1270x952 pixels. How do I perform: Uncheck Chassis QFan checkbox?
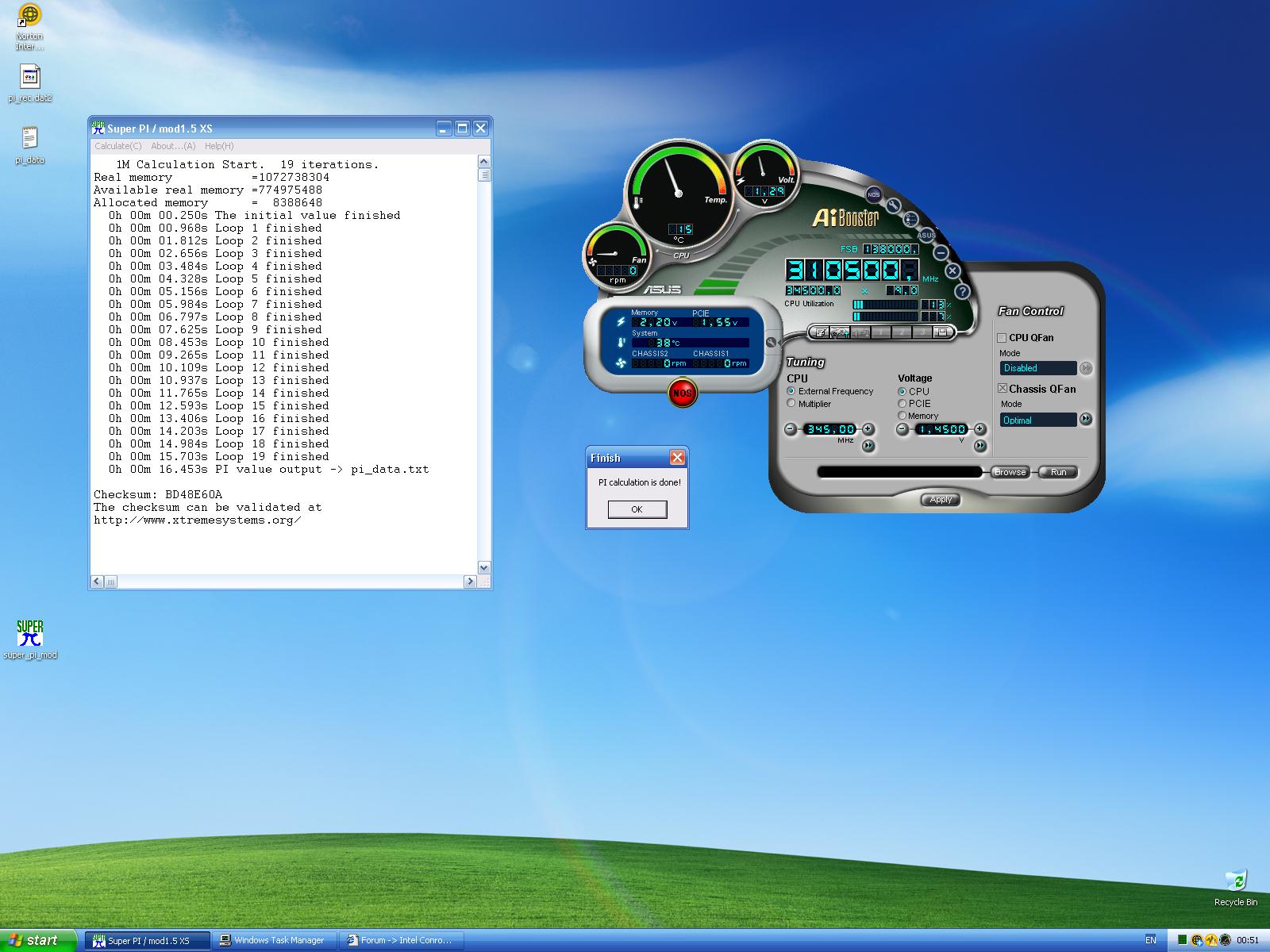pyautogui.click(x=1002, y=388)
